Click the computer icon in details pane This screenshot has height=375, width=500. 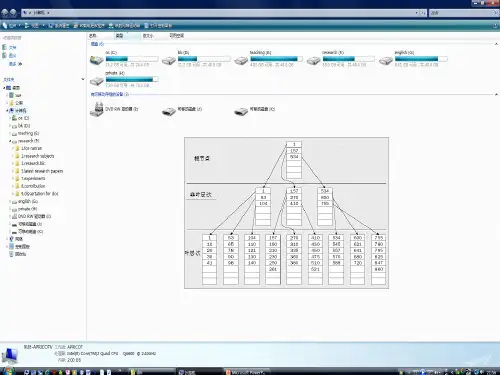(10, 355)
